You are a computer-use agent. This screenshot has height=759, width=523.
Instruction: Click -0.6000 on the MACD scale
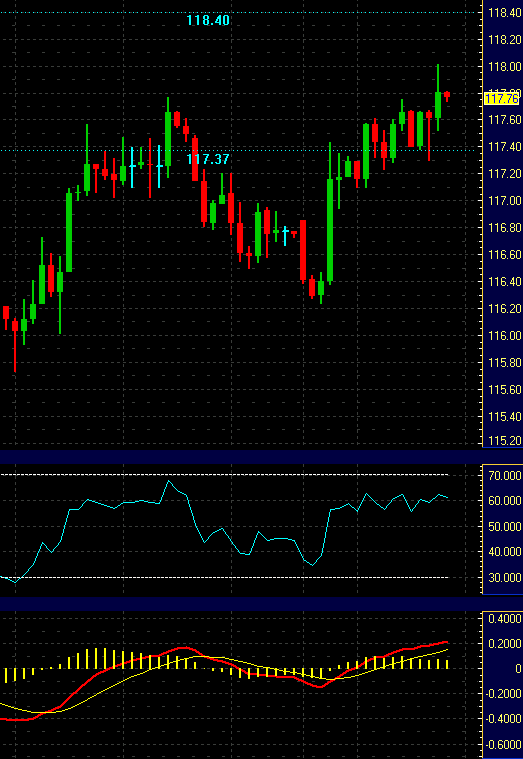(504, 744)
